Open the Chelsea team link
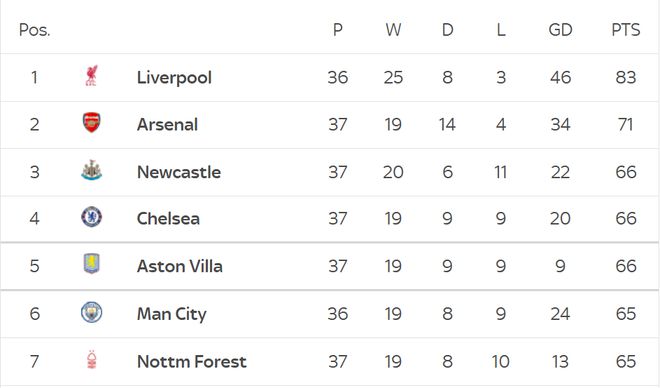The width and height of the screenshot is (660, 388). (x=168, y=218)
